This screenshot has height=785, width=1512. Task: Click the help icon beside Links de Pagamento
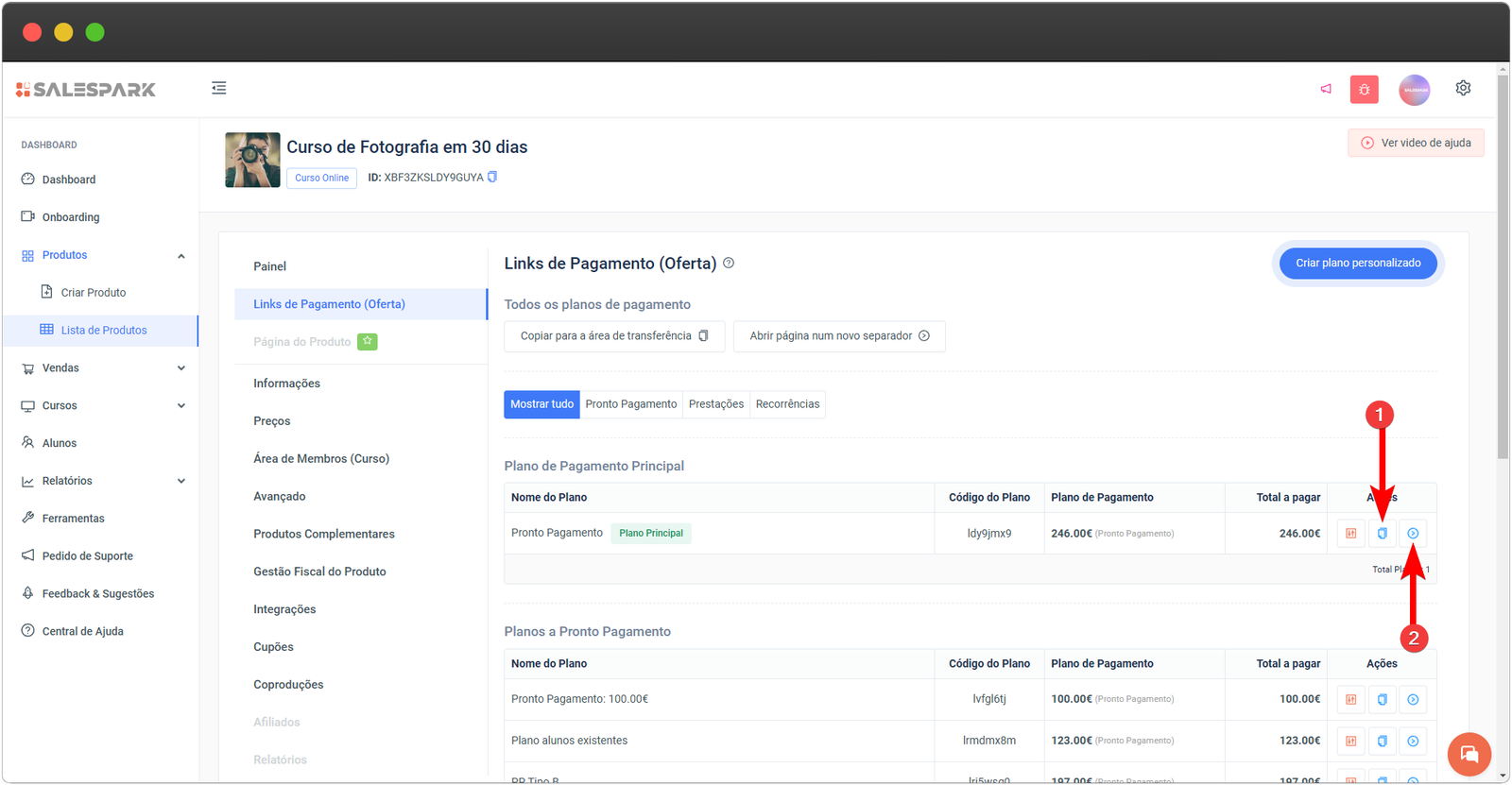point(729,264)
